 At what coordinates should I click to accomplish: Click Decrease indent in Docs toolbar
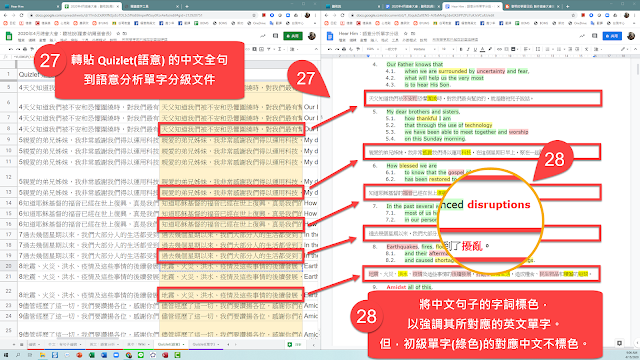coord(570,49)
